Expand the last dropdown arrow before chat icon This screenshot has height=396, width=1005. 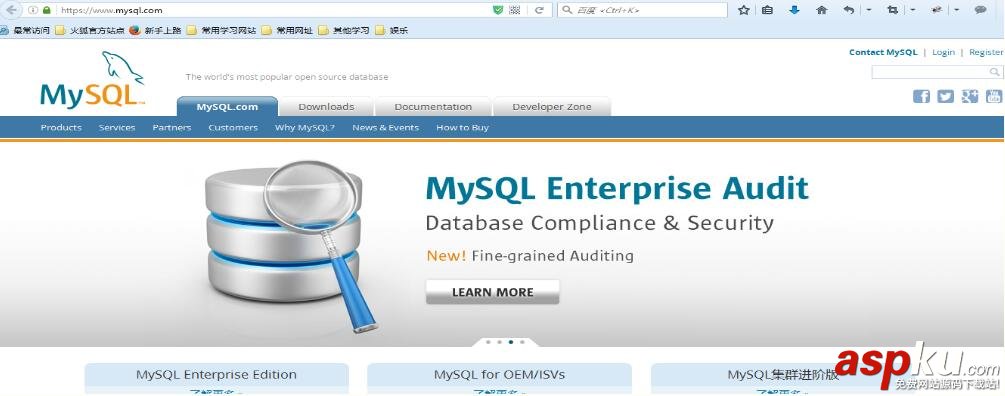[x=957, y=10]
